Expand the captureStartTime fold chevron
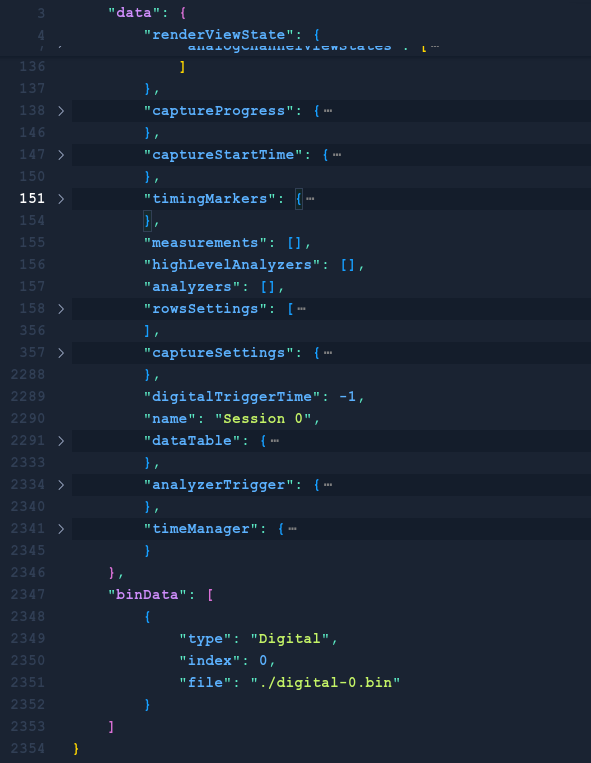This screenshot has height=763, width=591. (x=61, y=155)
